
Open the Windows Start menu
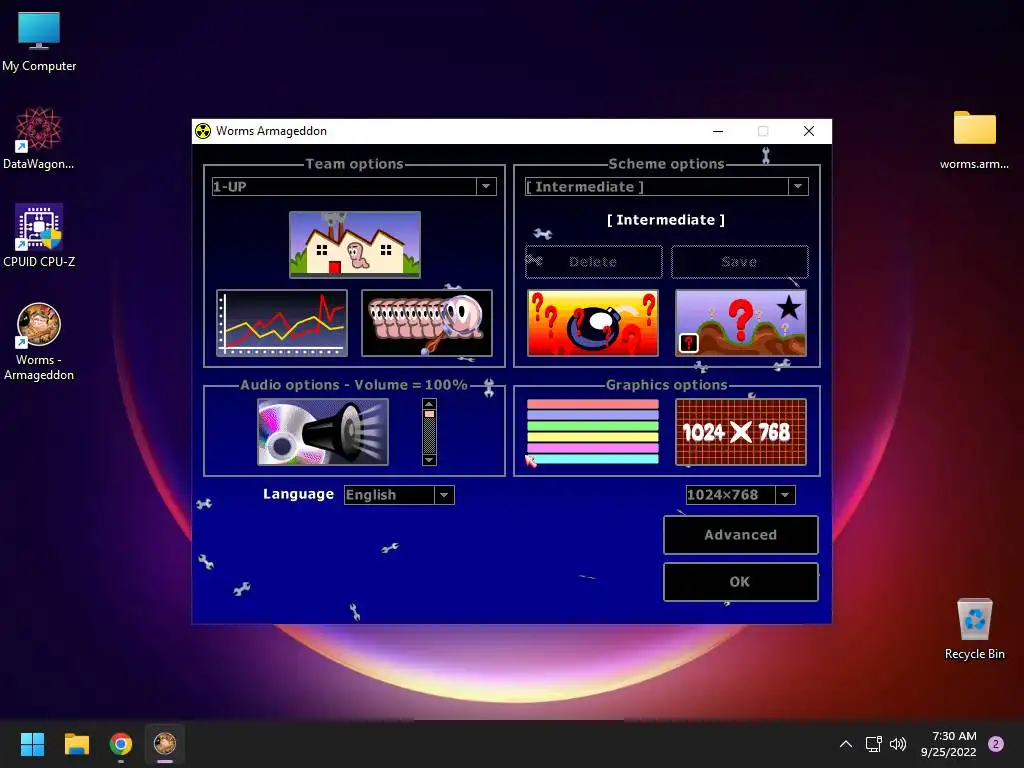32,744
